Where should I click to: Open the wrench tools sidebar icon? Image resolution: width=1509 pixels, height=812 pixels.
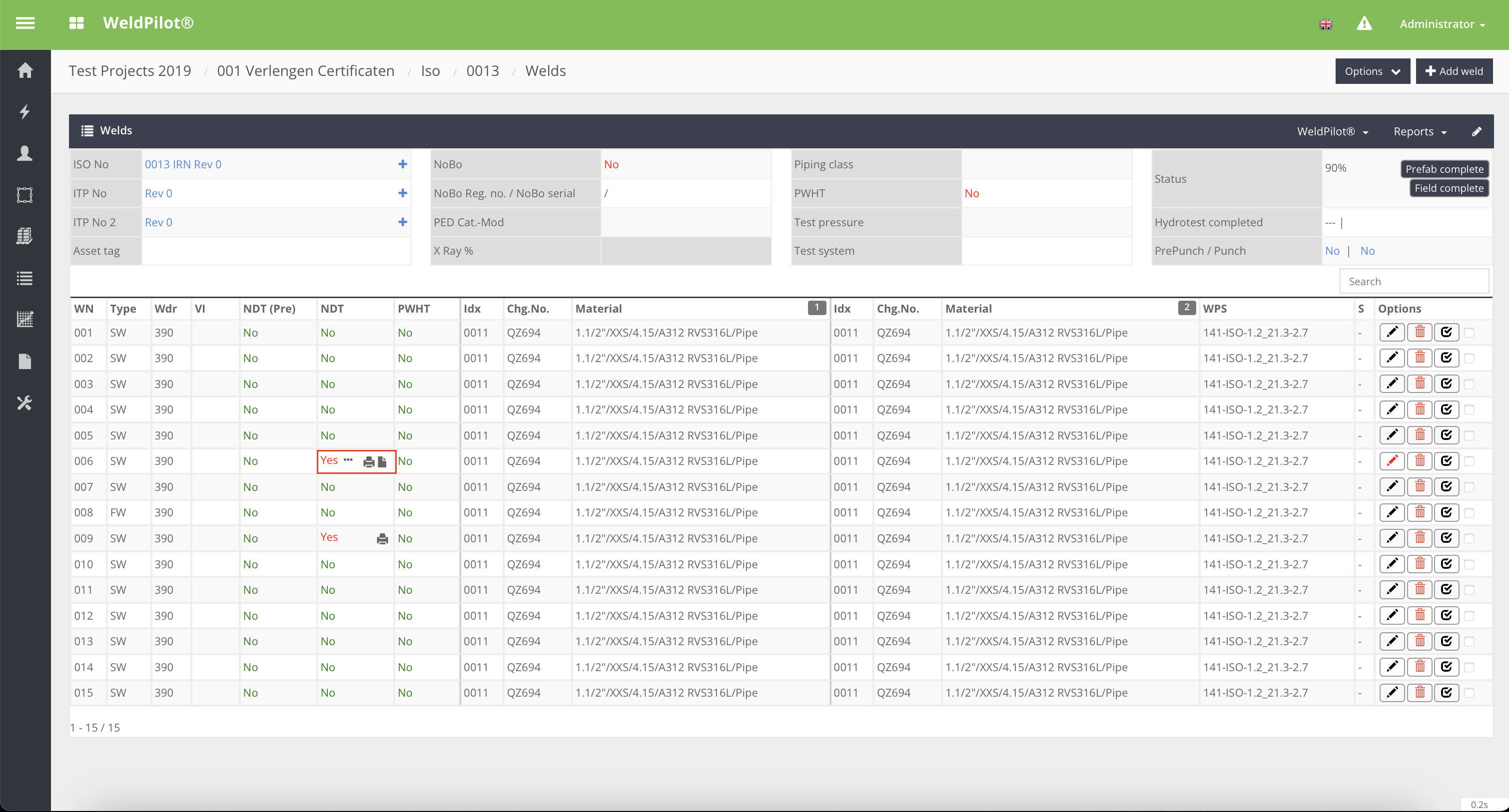(24, 403)
